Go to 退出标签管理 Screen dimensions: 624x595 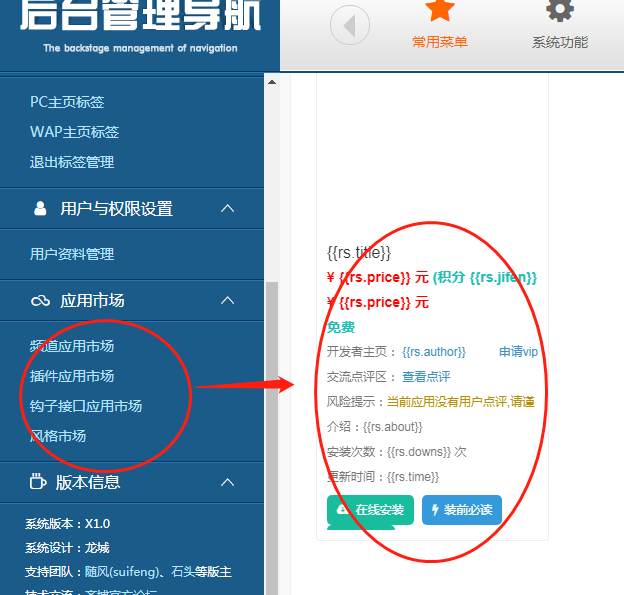pyautogui.click(x=72, y=162)
